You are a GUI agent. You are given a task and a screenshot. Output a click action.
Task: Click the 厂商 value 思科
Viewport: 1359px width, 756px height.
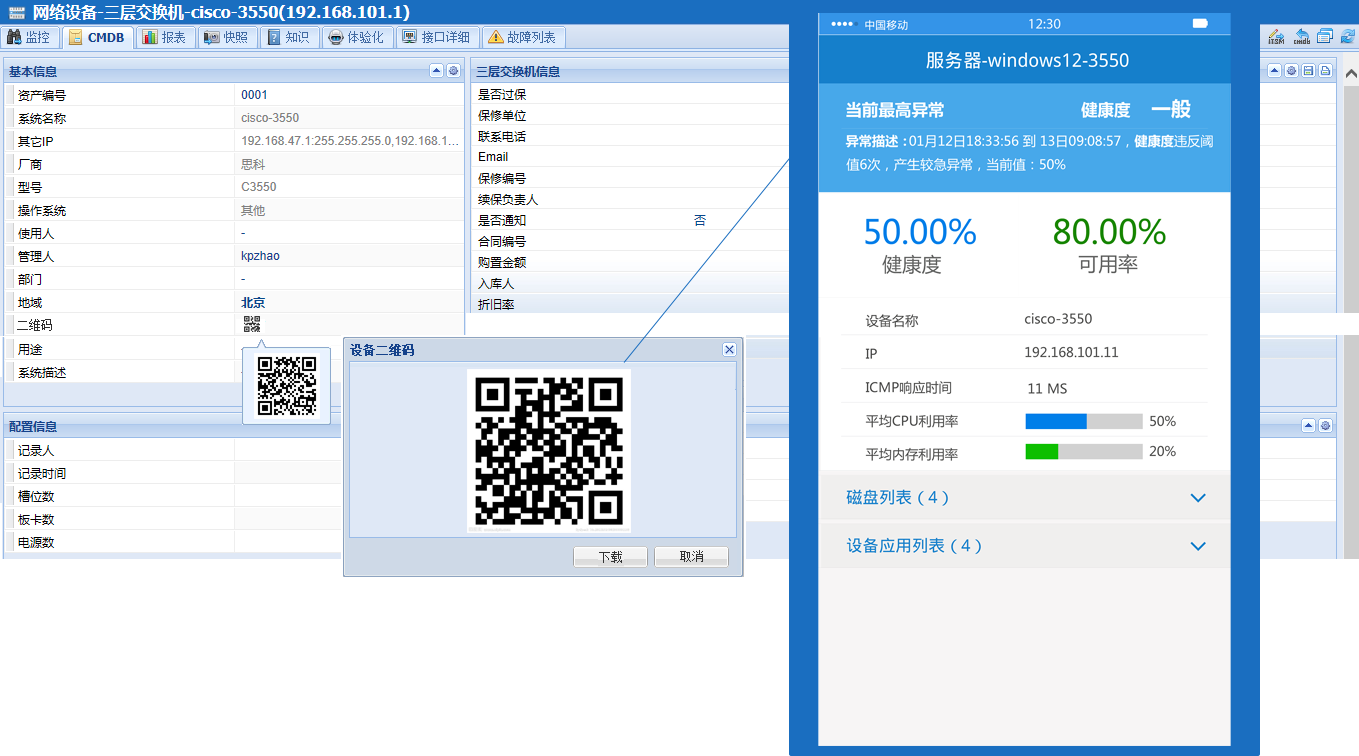(x=253, y=164)
